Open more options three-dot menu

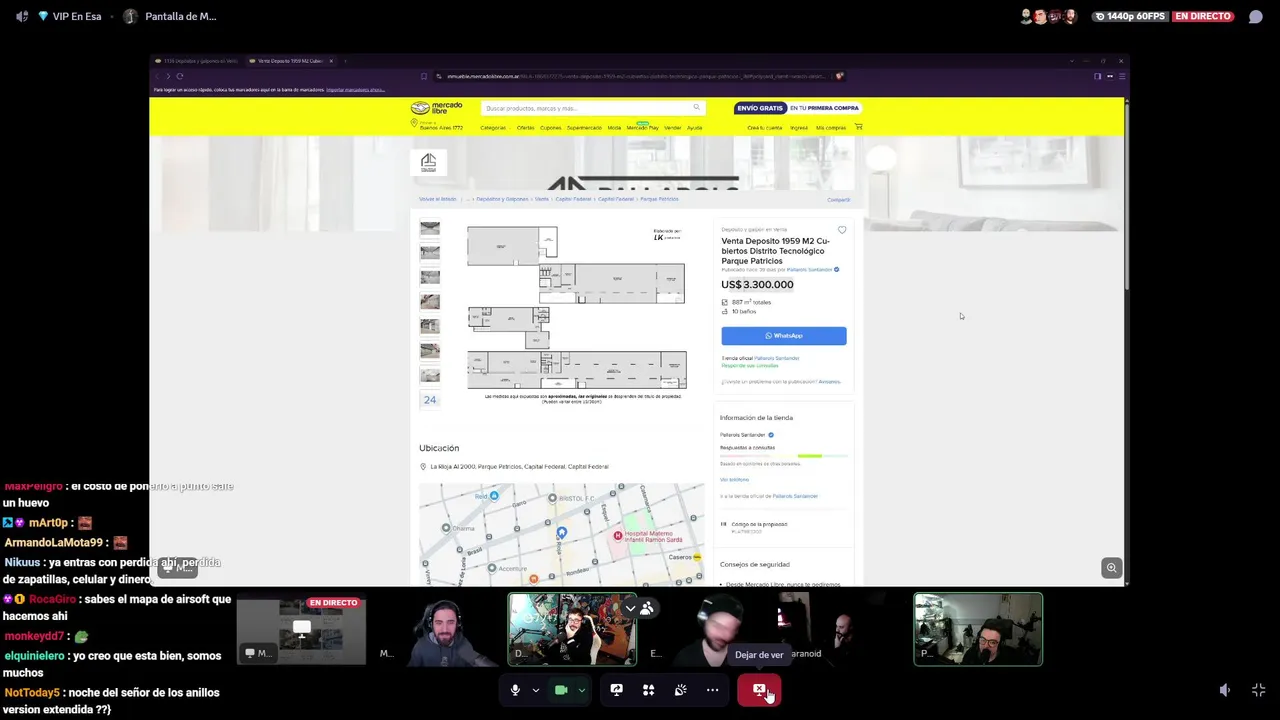712,690
